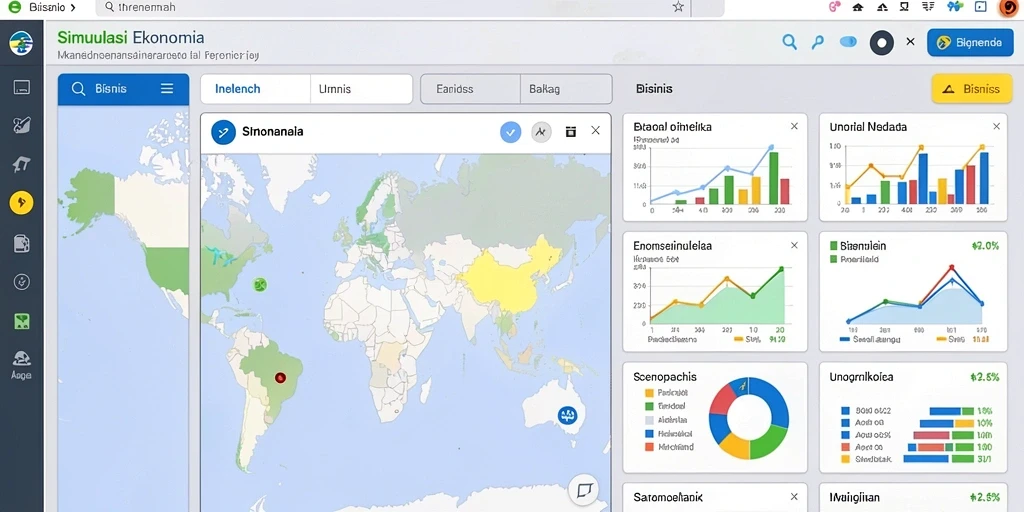Click the blue key icon in the header
1024x512 pixels.
pyautogui.click(x=818, y=42)
